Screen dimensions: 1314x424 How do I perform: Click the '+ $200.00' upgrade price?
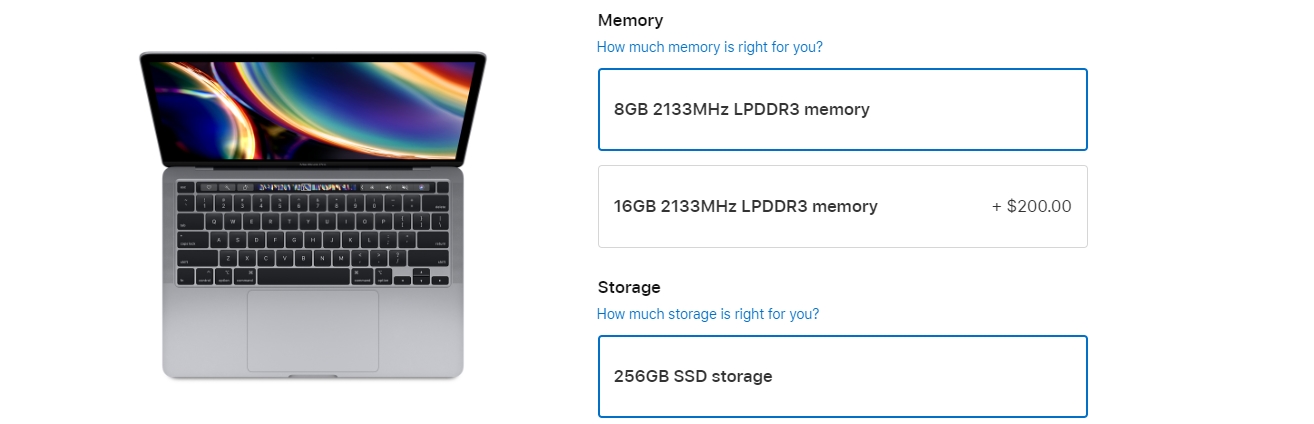pyautogui.click(x=1031, y=207)
